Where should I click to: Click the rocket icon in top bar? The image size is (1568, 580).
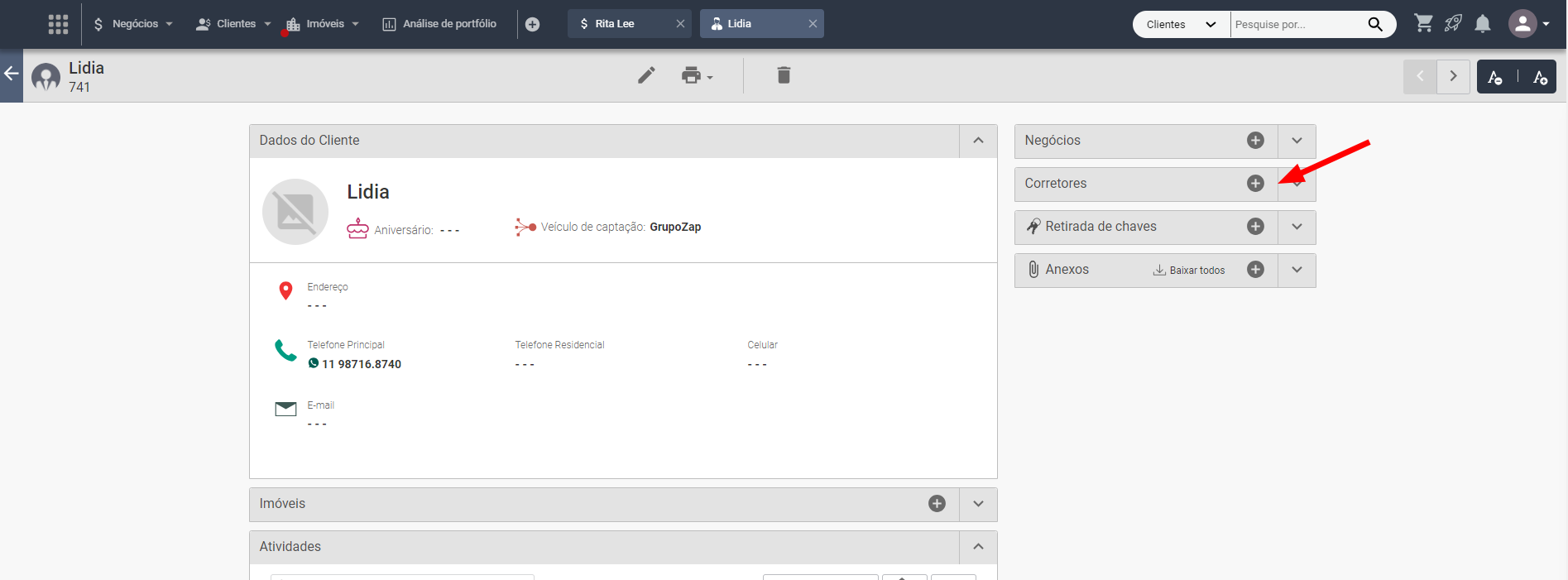click(x=1453, y=24)
